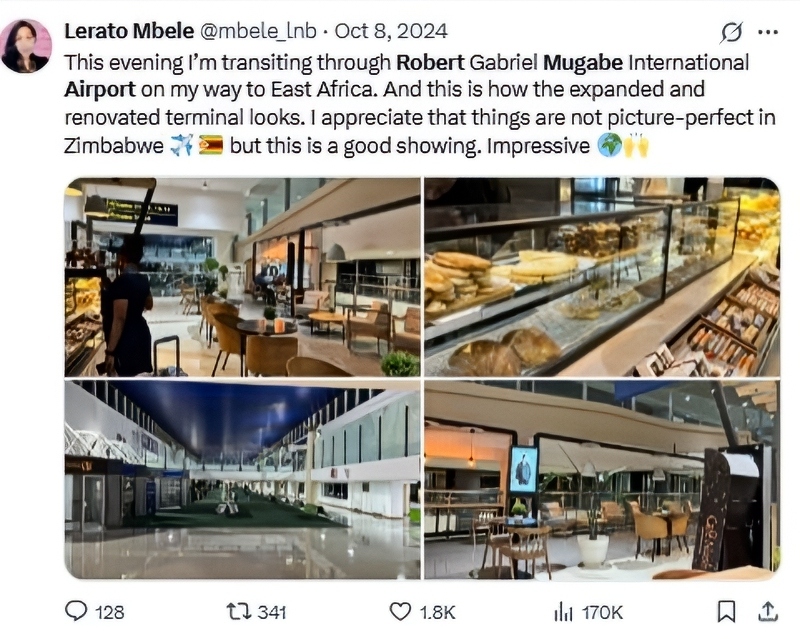The width and height of the screenshot is (800, 639).
Task: Click the Grok explain icon
Action: click(x=732, y=33)
